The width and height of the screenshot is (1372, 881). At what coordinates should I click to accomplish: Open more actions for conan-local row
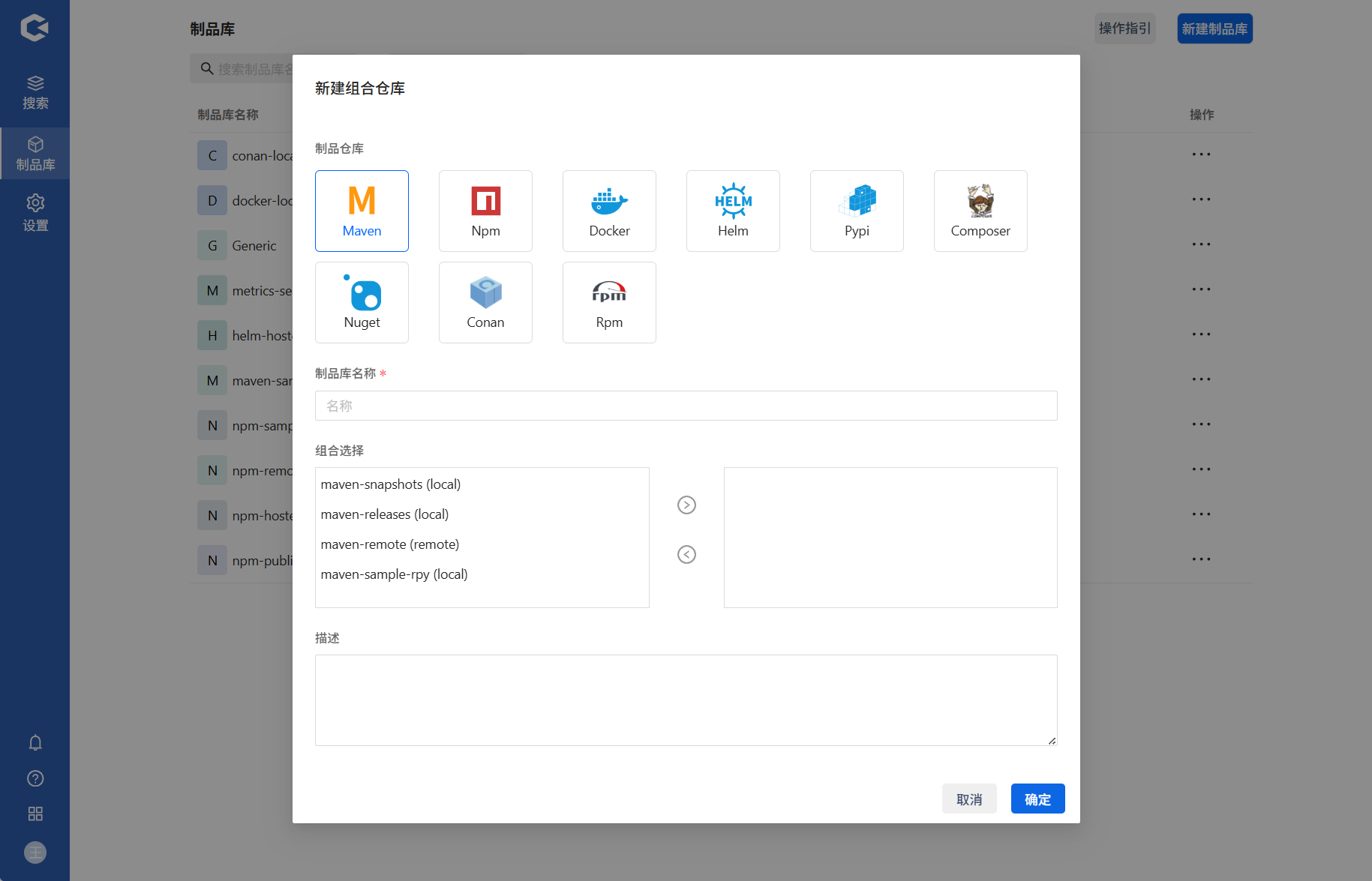(x=1201, y=154)
